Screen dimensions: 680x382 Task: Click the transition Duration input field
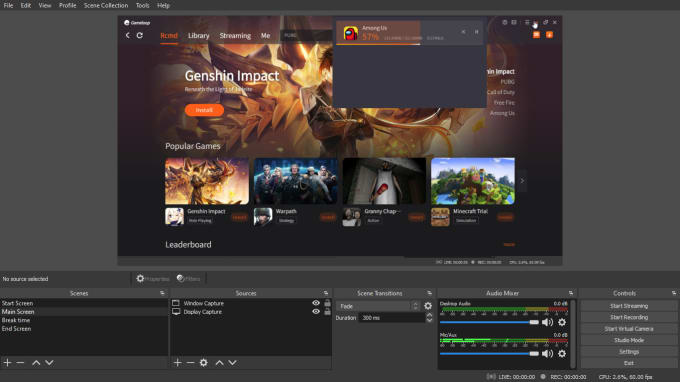pos(392,318)
